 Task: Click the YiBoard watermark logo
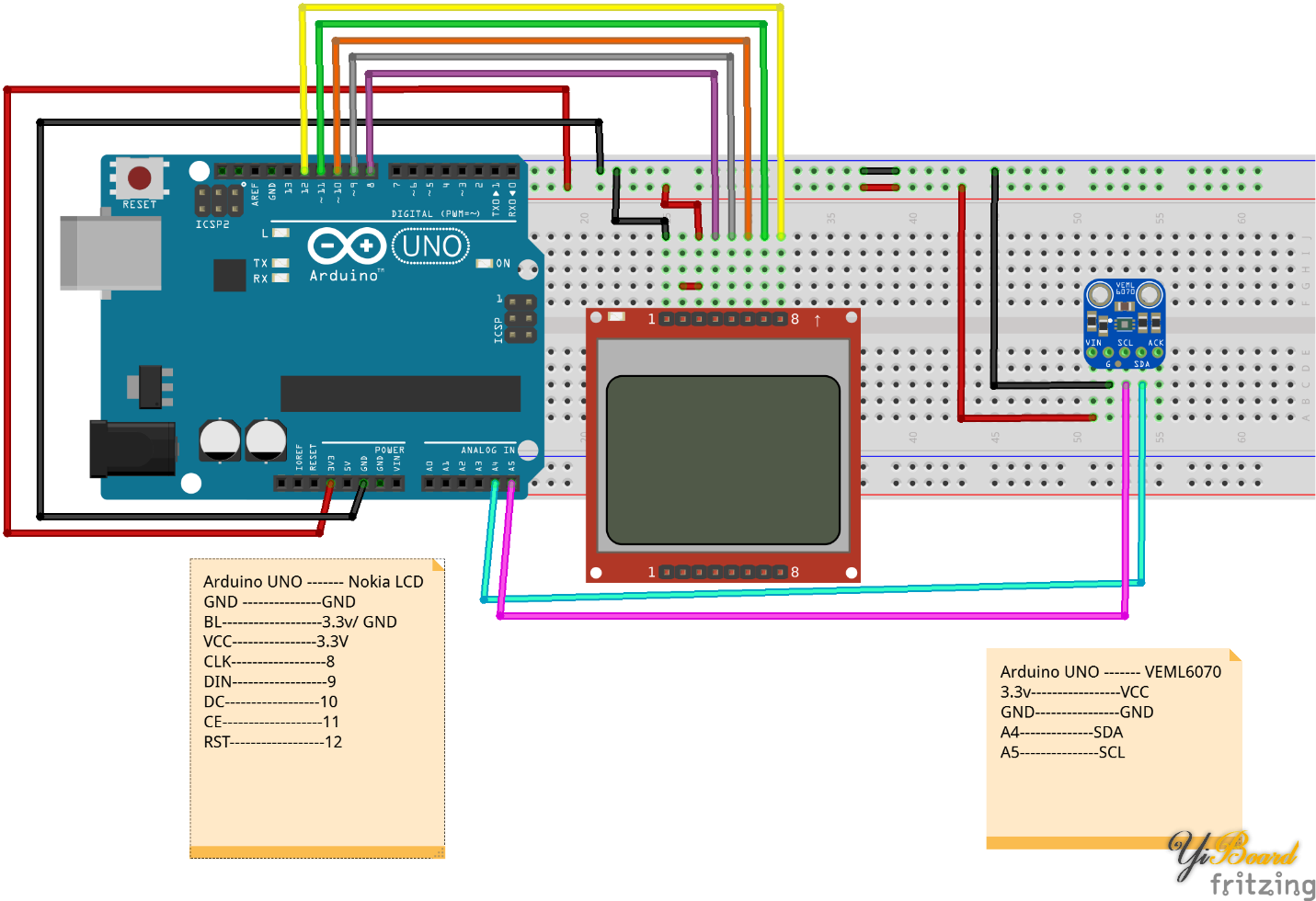[x=1232, y=852]
